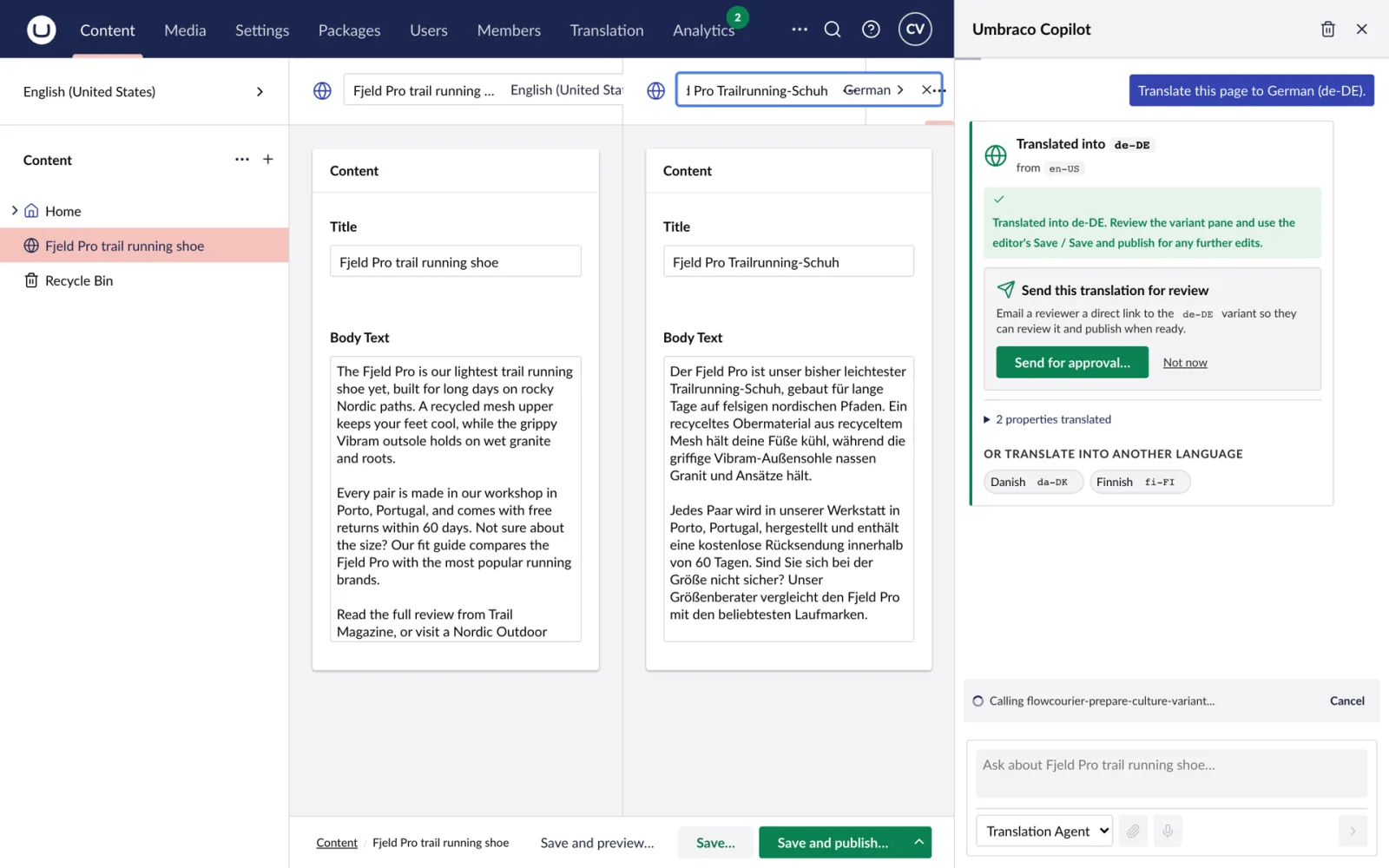Delete Copilot conversation with trash icon
Image resolution: width=1389 pixels, height=868 pixels.
click(x=1327, y=30)
